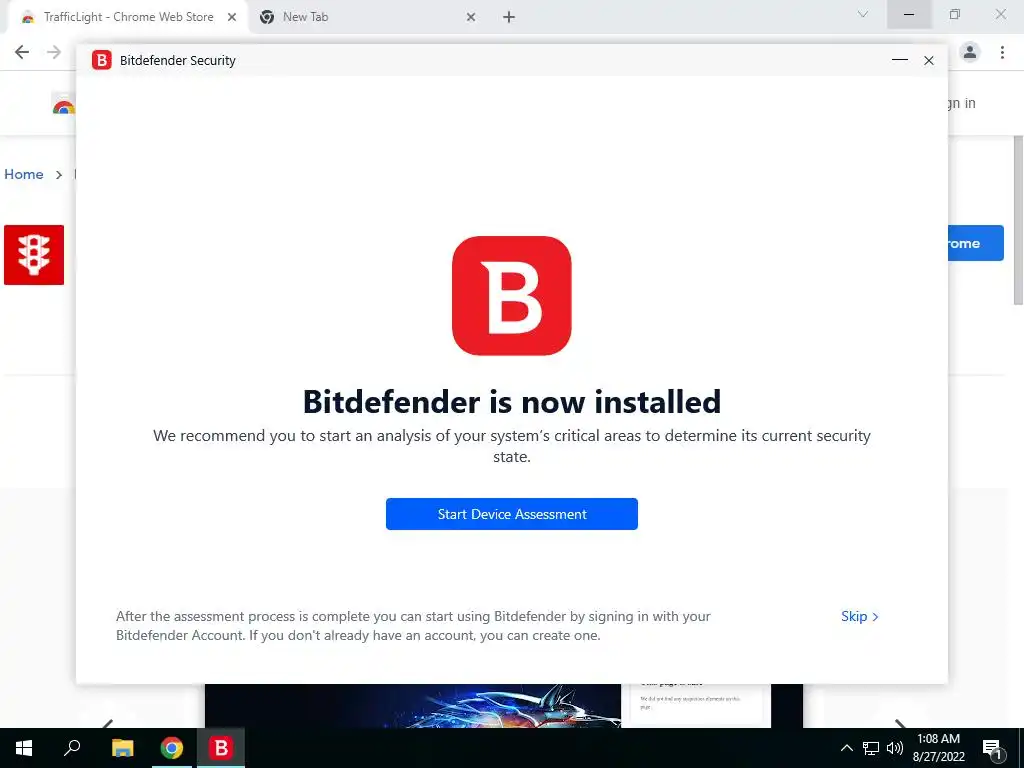Open the notification center icon

993,748
